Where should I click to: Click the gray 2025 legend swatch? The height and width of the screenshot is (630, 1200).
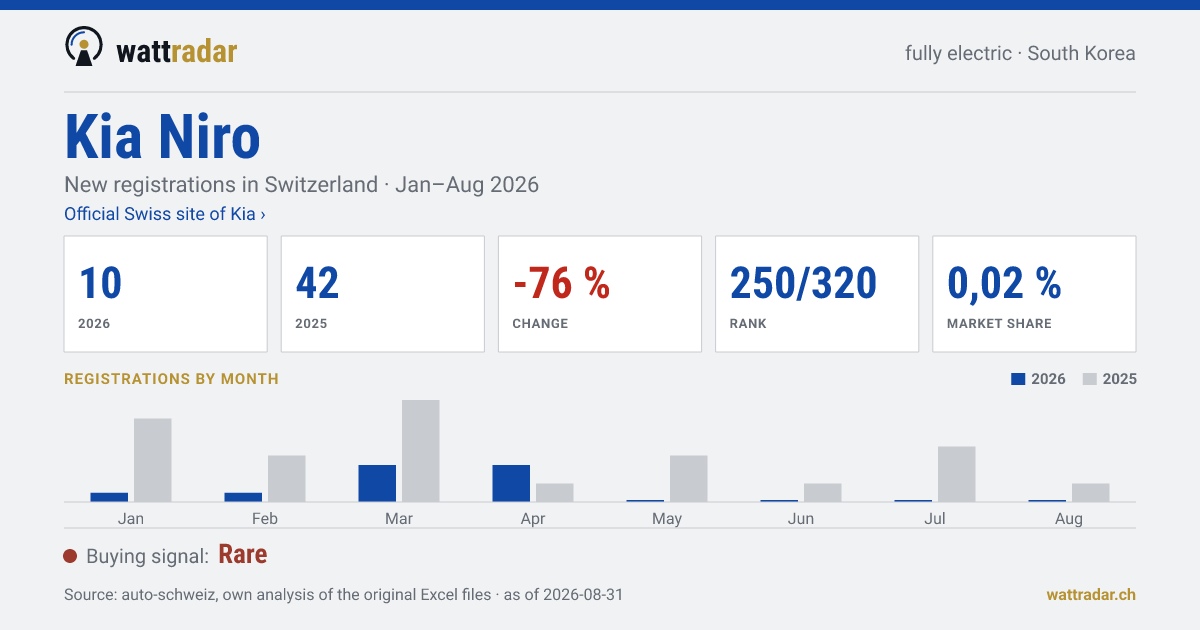(1090, 379)
